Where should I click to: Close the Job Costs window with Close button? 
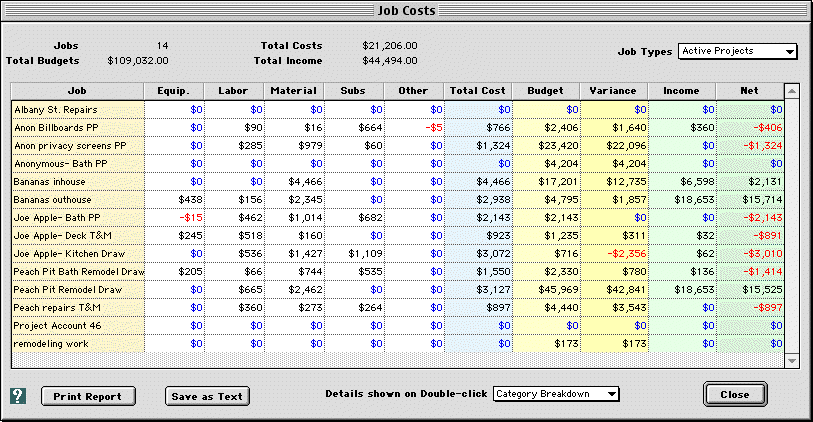(734, 394)
